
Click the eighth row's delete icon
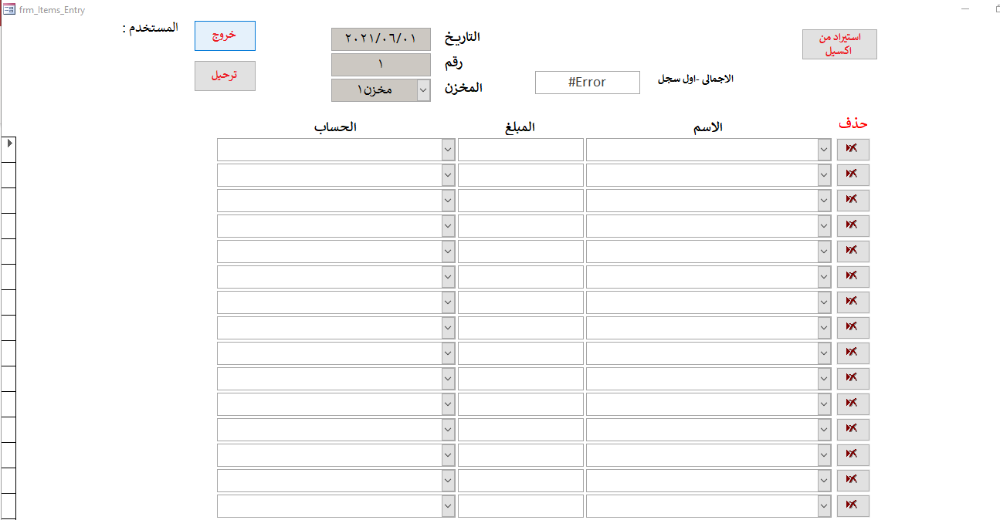pos(853,328)
